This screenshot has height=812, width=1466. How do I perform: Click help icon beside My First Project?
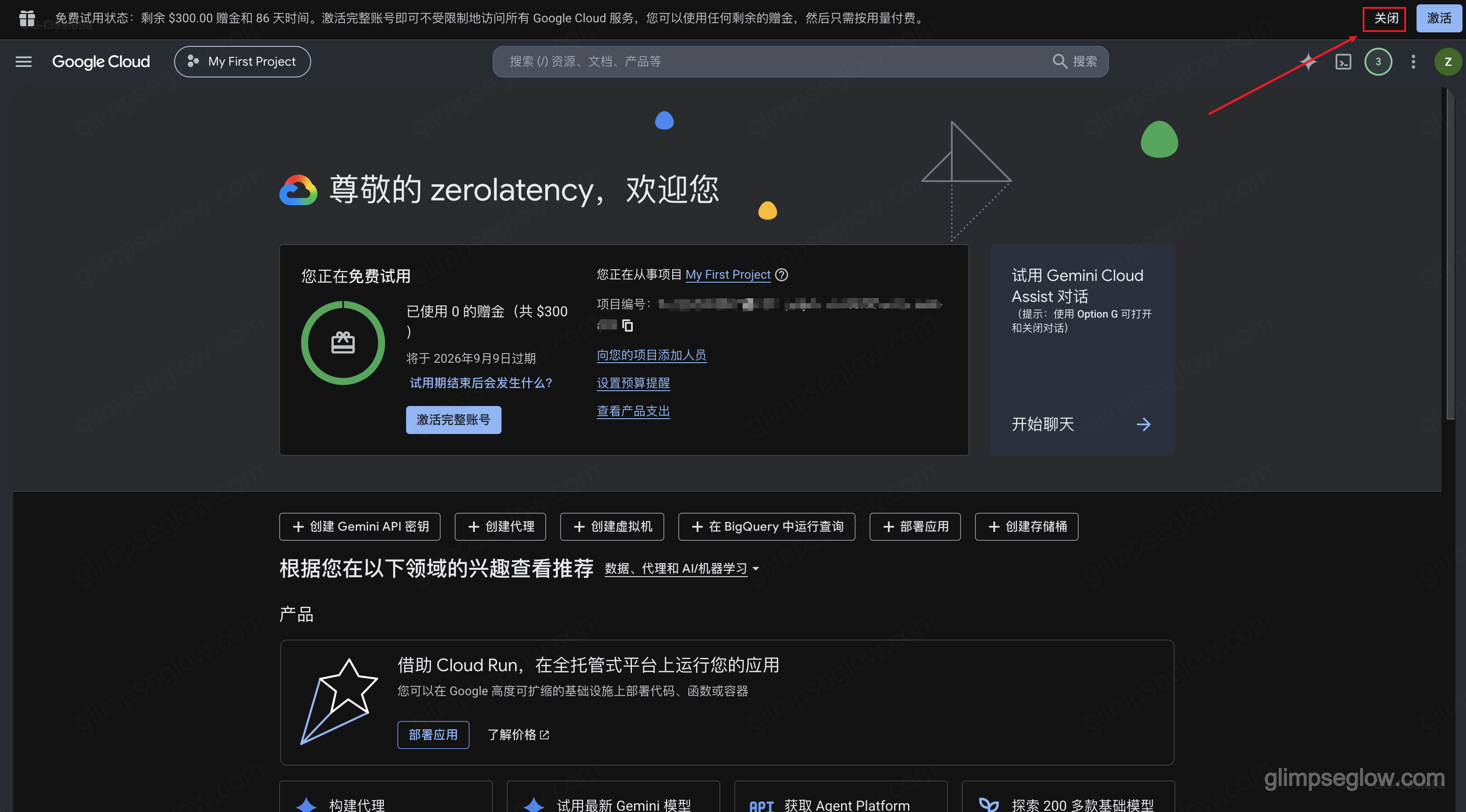[782, 275]
